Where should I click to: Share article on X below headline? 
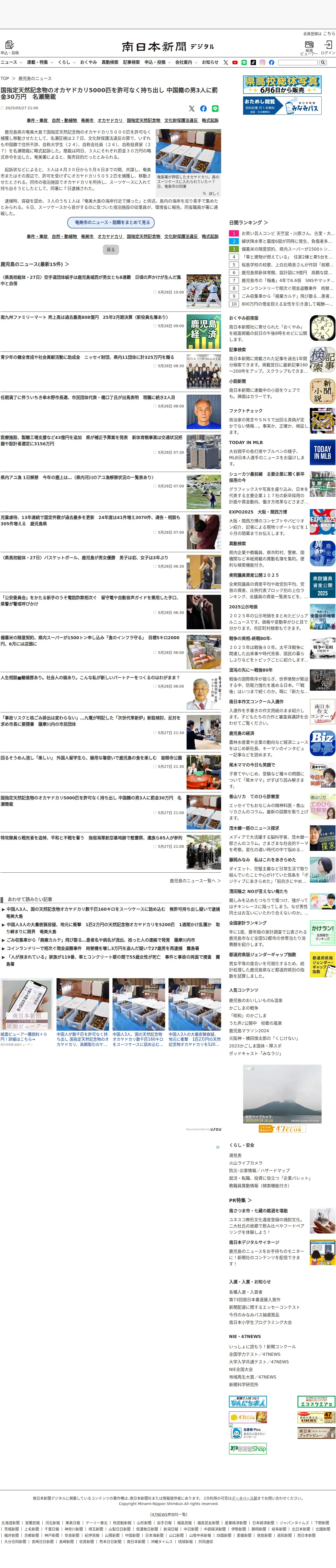click(192, 108)
